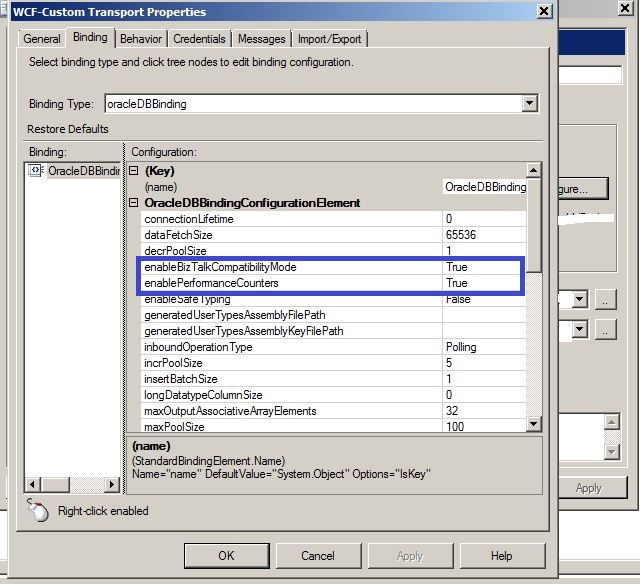Close the background window
640x584 pixels.
(x=626, y=8)
